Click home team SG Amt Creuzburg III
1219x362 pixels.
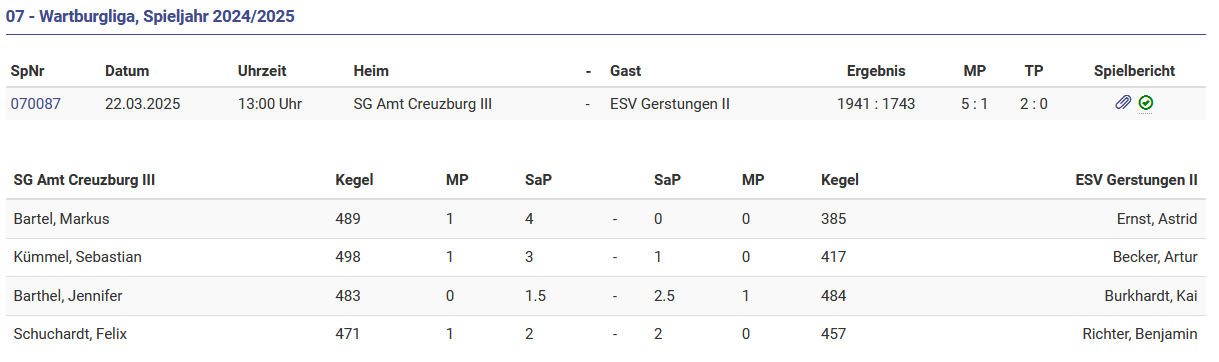[423, 103]
